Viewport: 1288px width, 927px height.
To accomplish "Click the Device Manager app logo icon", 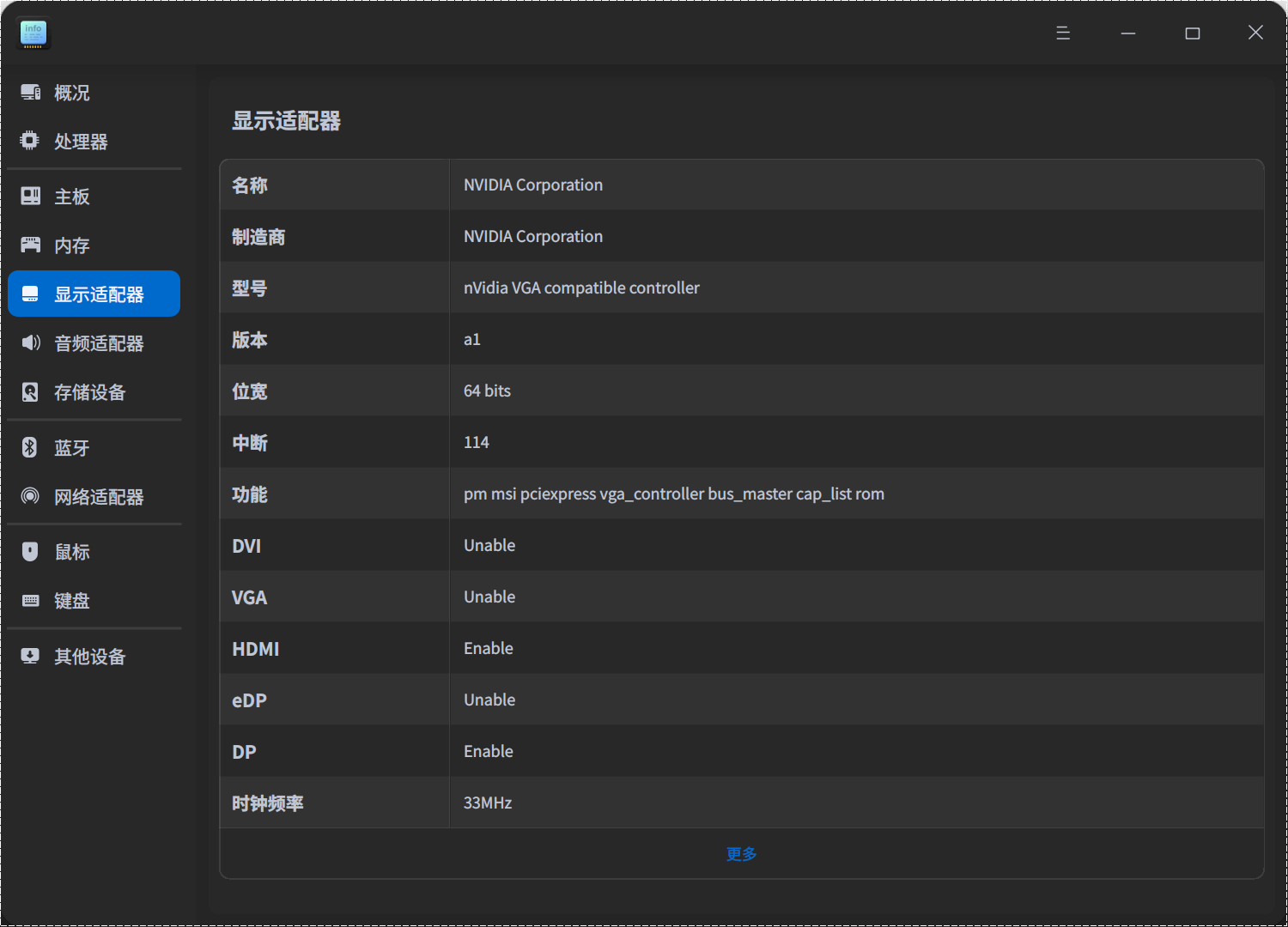I will pos(33,33).
